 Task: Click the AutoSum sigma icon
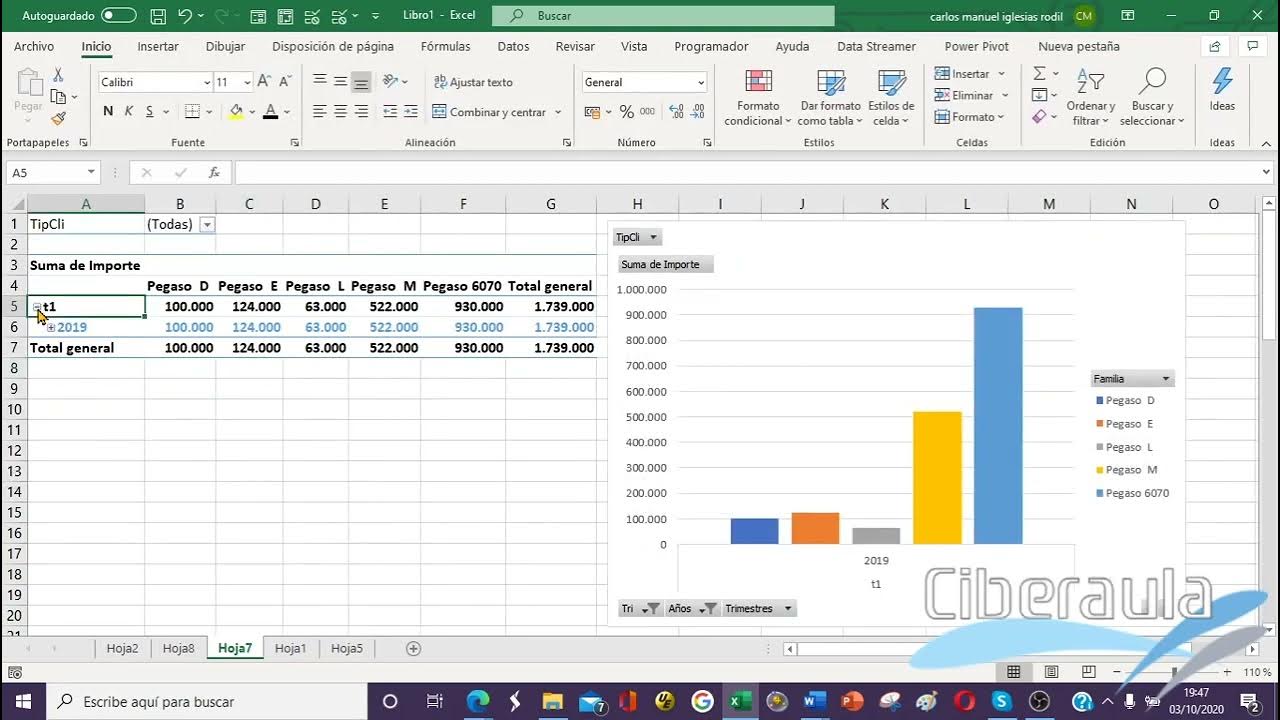pos(1039,74)
